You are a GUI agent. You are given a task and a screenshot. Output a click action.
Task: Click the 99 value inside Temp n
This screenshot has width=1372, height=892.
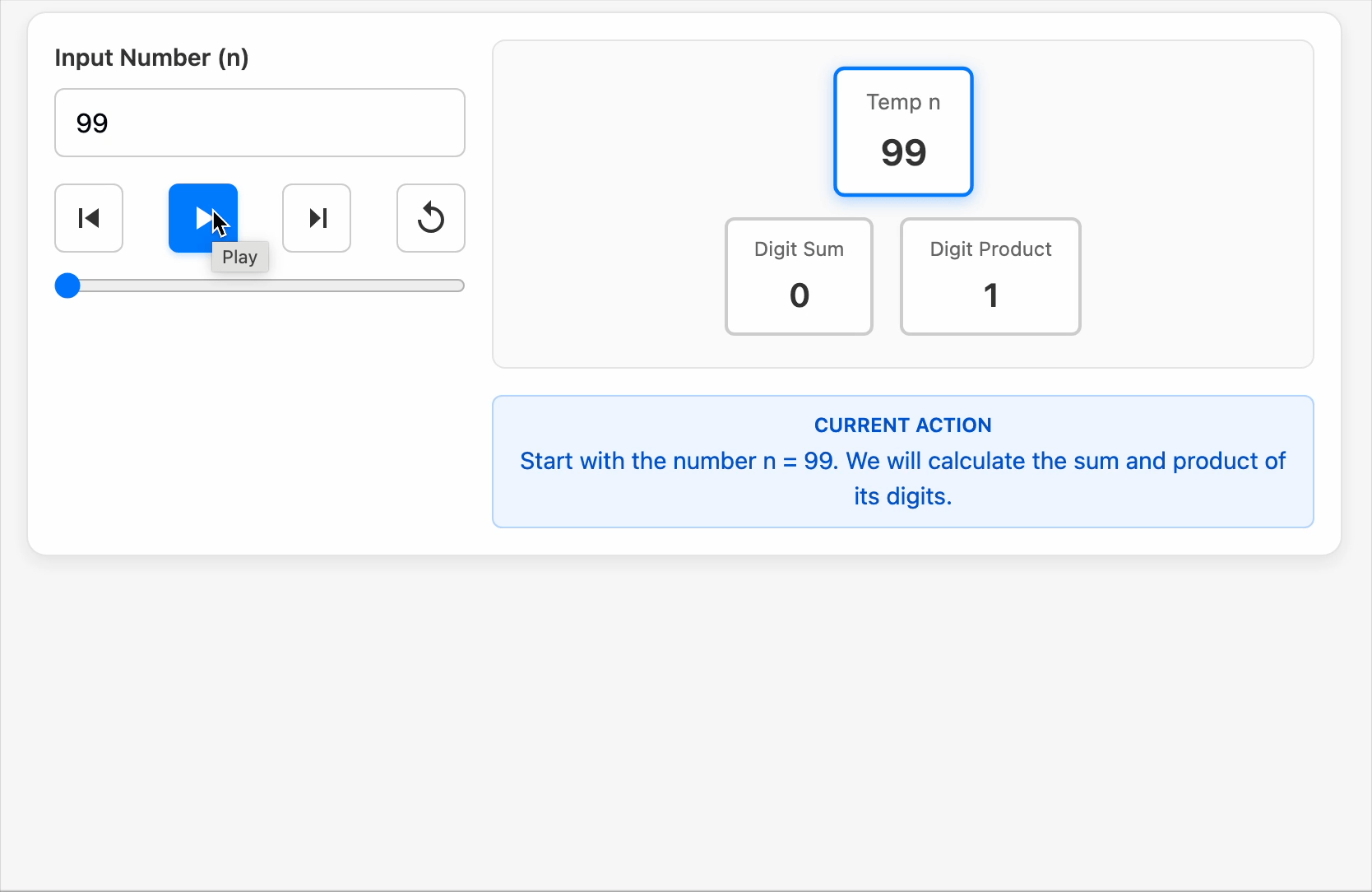click(903, 153)
